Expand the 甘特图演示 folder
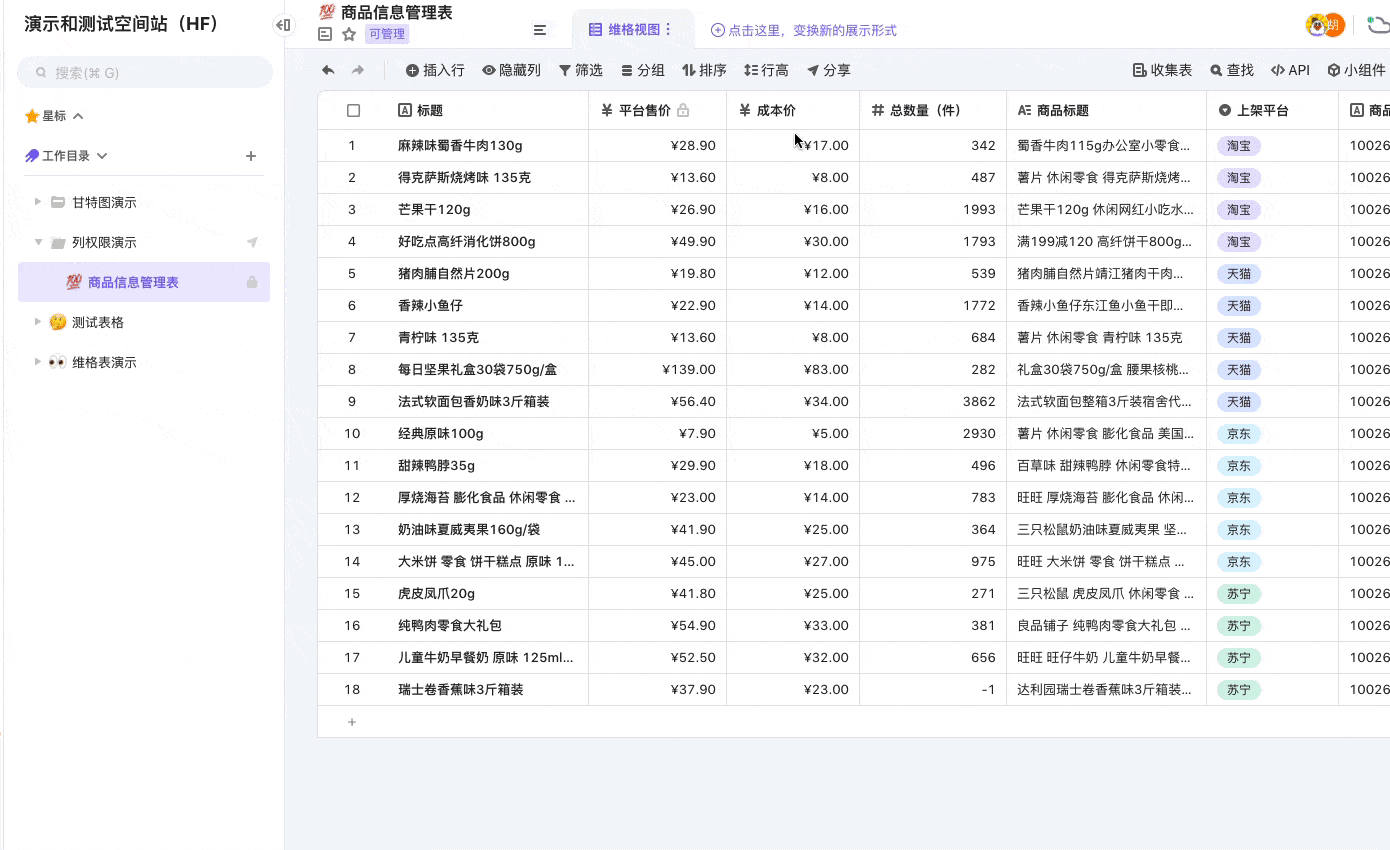 pos(38,202)
